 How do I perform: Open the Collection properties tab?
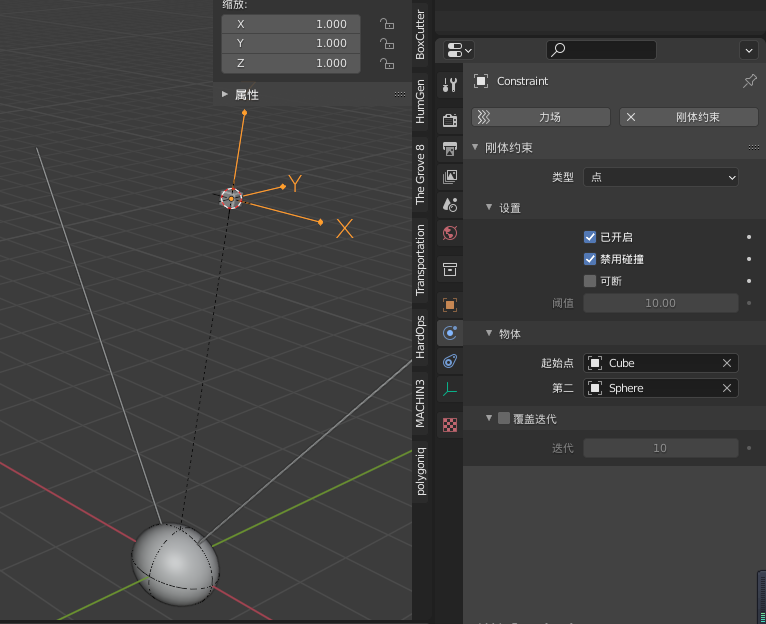tap(449, 269)
